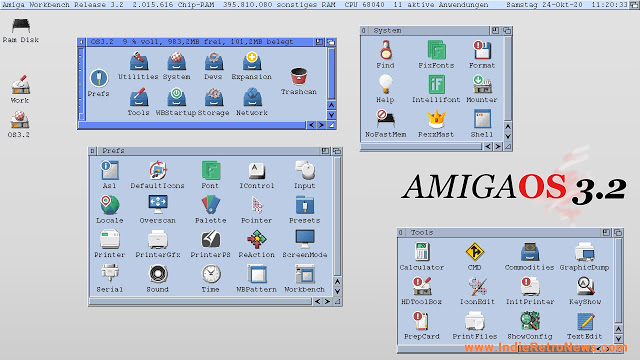This screenshot has width=640, height=360.
Task: Click the Prefs window scroll down arrow
Action: [x=337, y=291]
